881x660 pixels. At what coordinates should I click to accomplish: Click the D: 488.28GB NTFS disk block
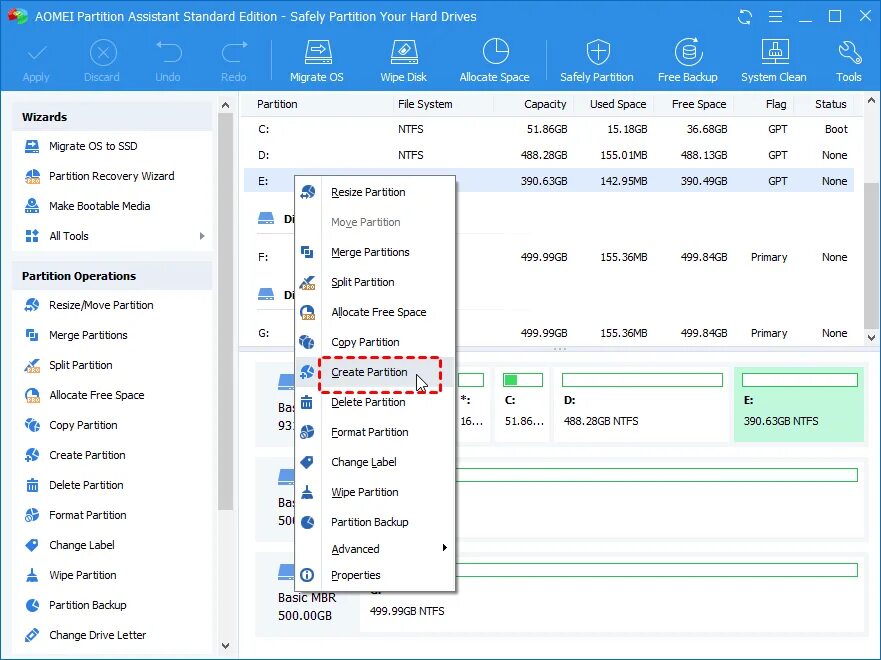[x=642, y=404]
